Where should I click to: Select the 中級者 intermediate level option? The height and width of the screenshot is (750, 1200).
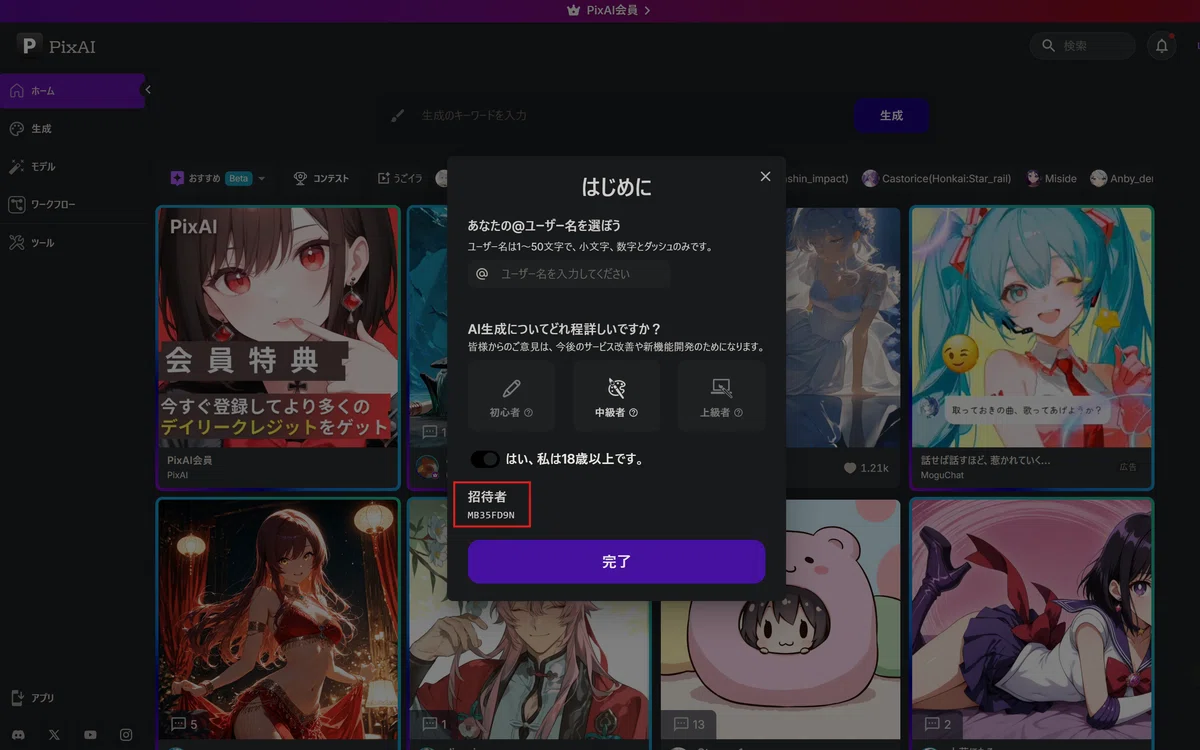click(x=616, y=396)
